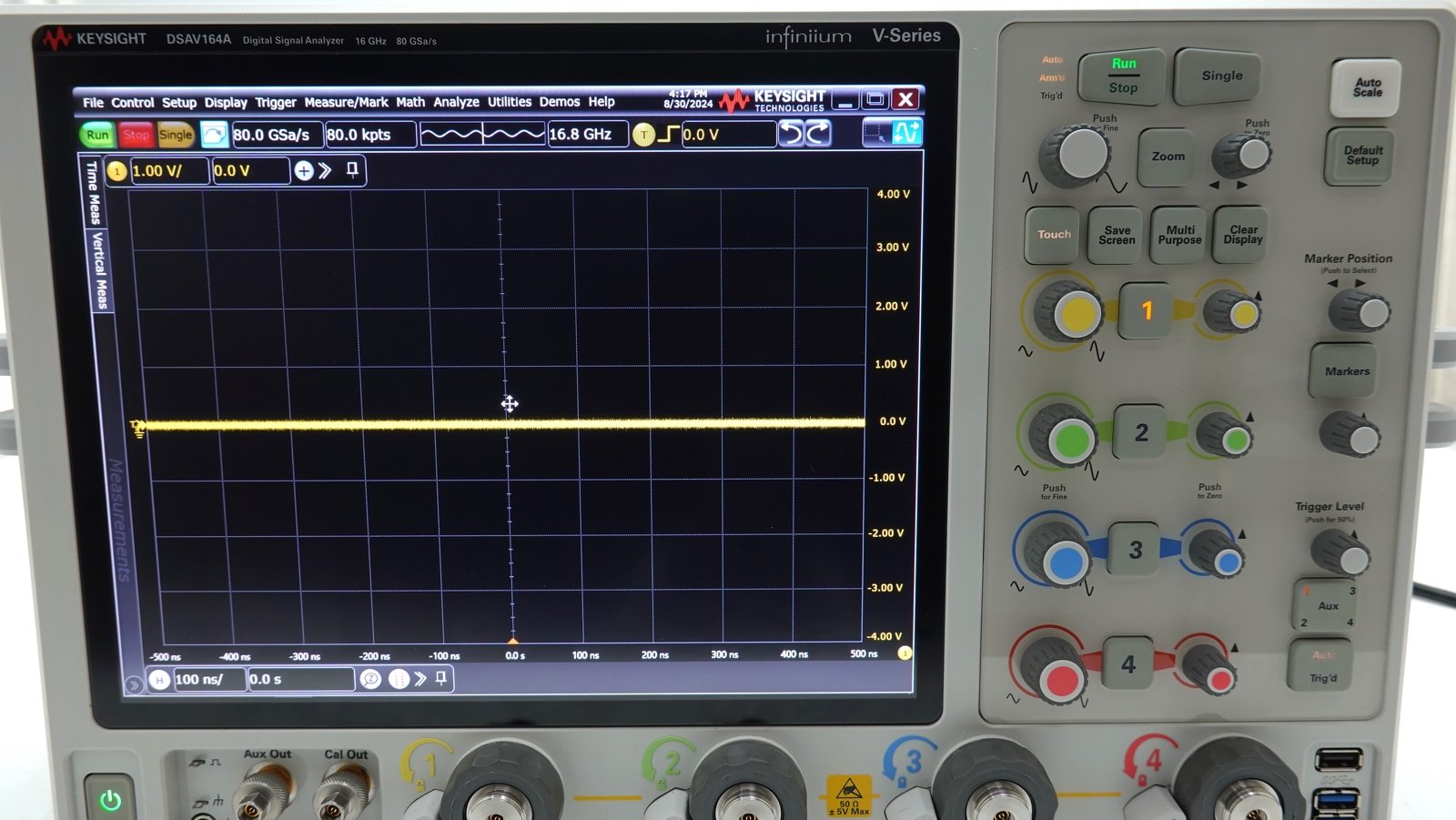Click the rising edge trigger slope icon
Screen dimensions: 1456x820
pyautogui.click(x=668, y=135)
